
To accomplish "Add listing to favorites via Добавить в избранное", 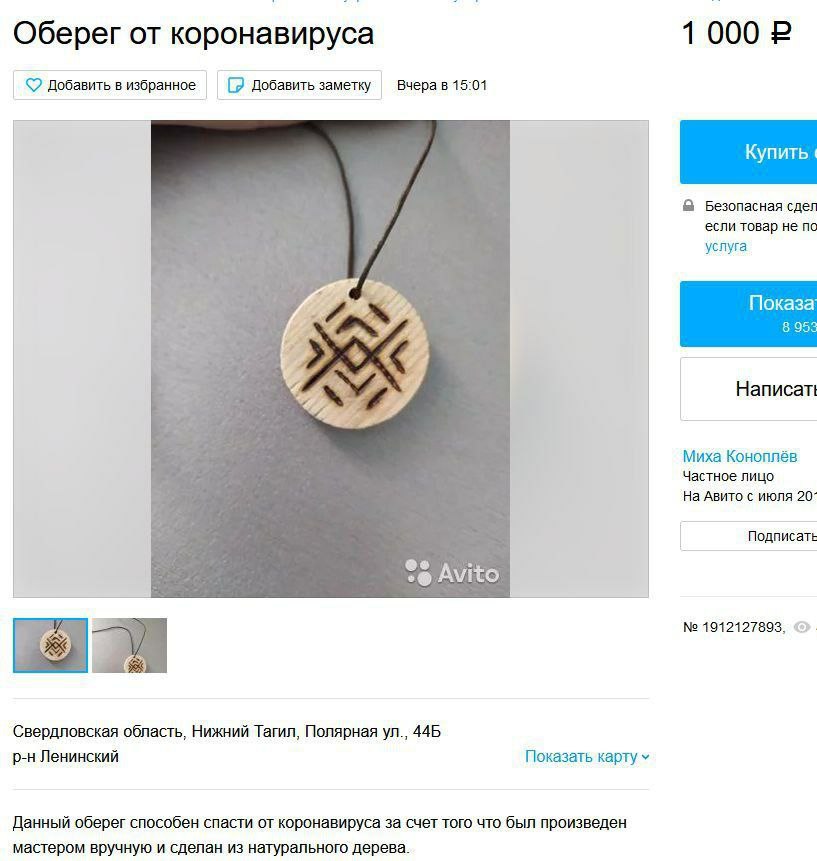I will click(x=110, y=85).
